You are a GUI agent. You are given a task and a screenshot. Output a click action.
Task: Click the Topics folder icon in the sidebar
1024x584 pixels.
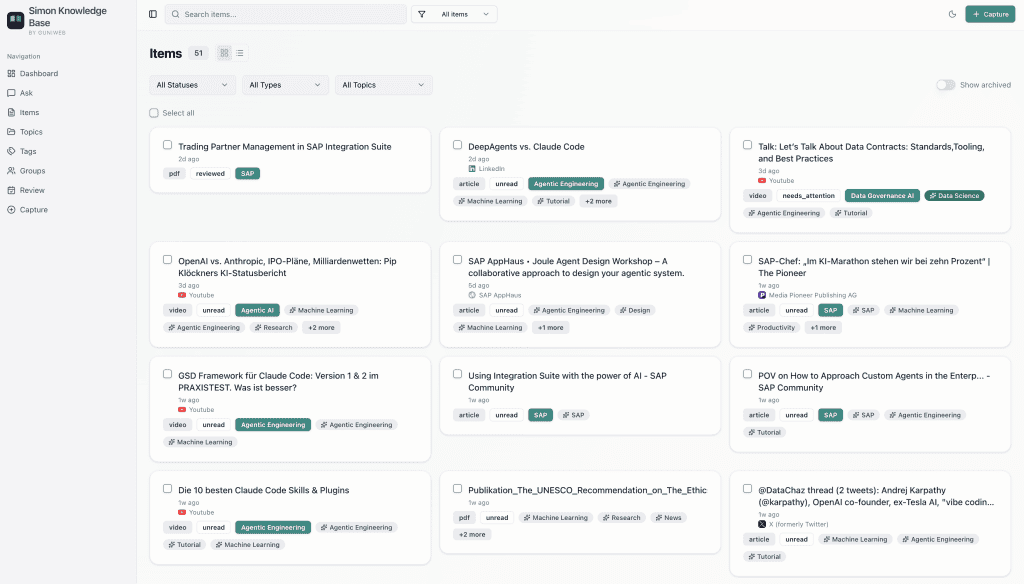pos(11,132)
